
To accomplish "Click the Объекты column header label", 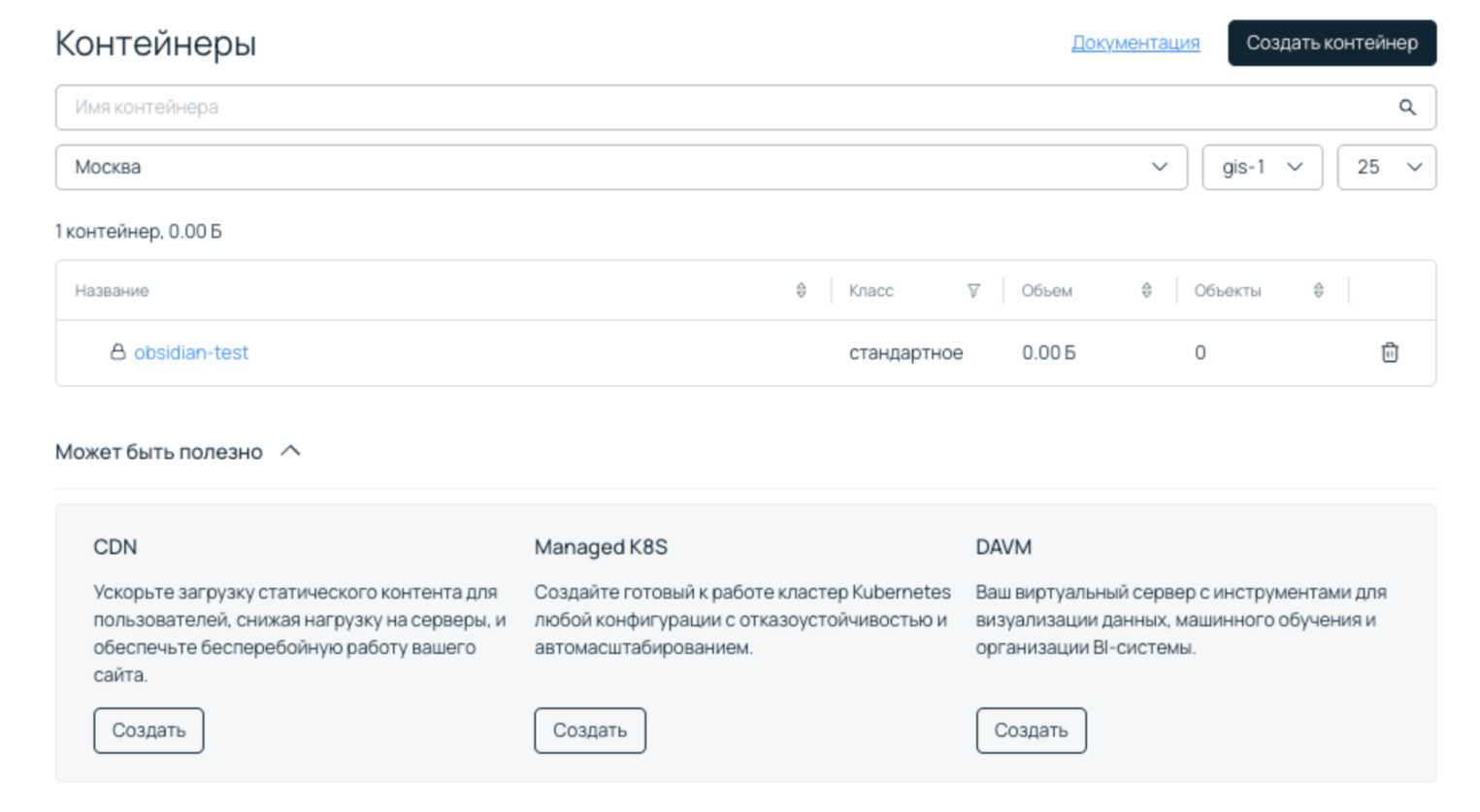I will point(1227,290).
